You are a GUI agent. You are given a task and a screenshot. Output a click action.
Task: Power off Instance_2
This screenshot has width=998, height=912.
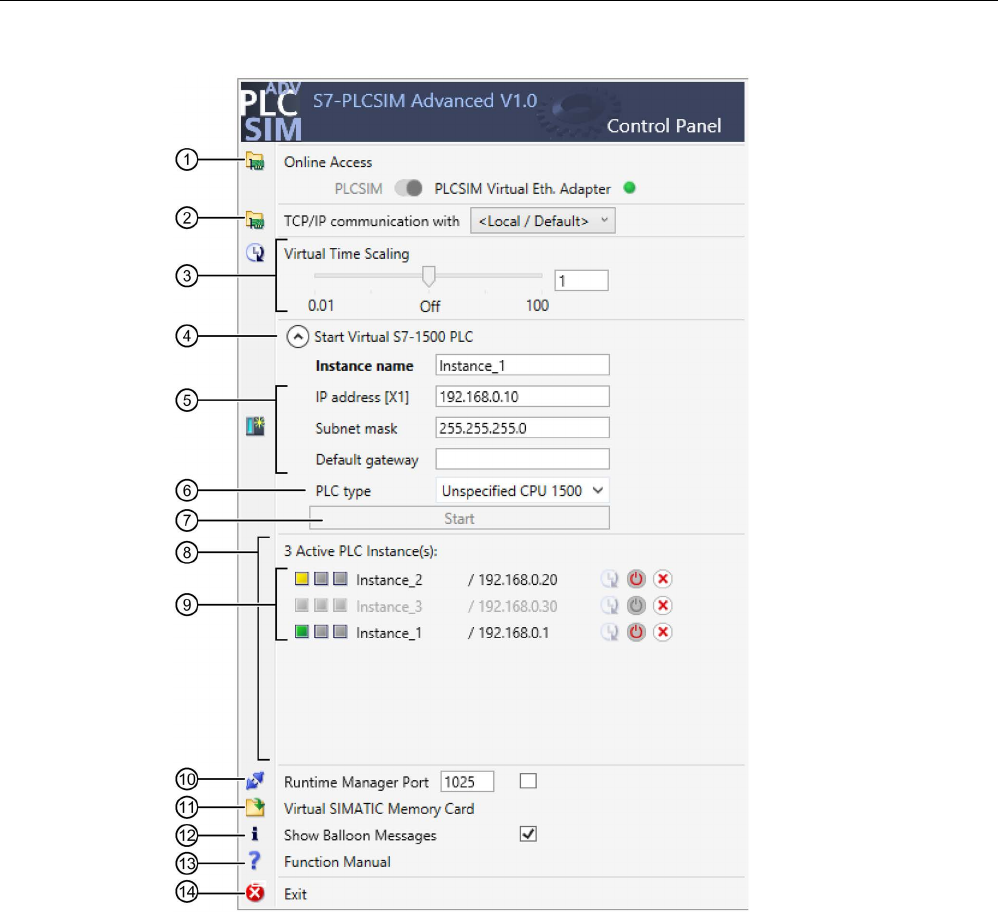[636, 579]
